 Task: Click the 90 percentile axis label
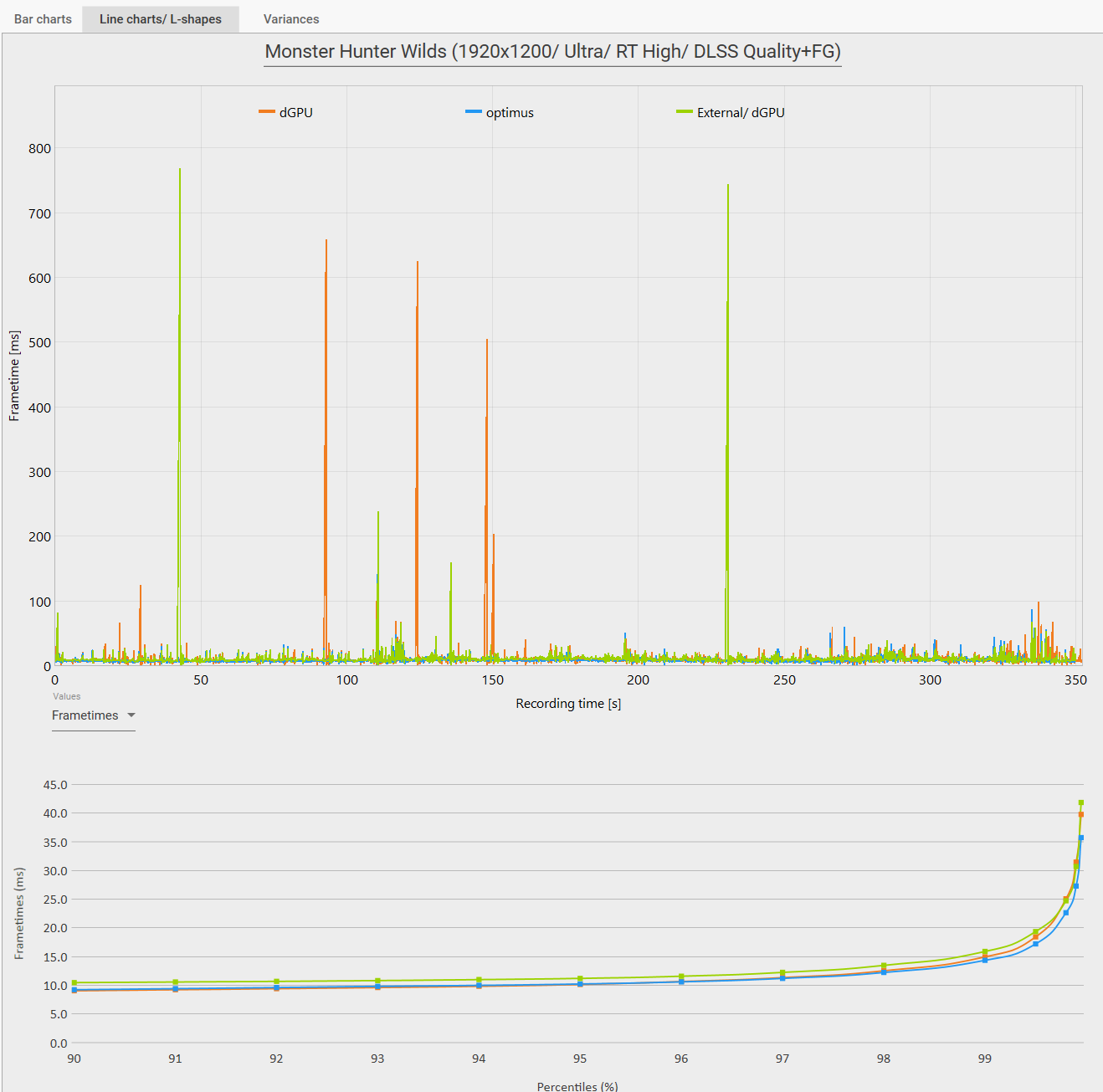[74, 1059]
